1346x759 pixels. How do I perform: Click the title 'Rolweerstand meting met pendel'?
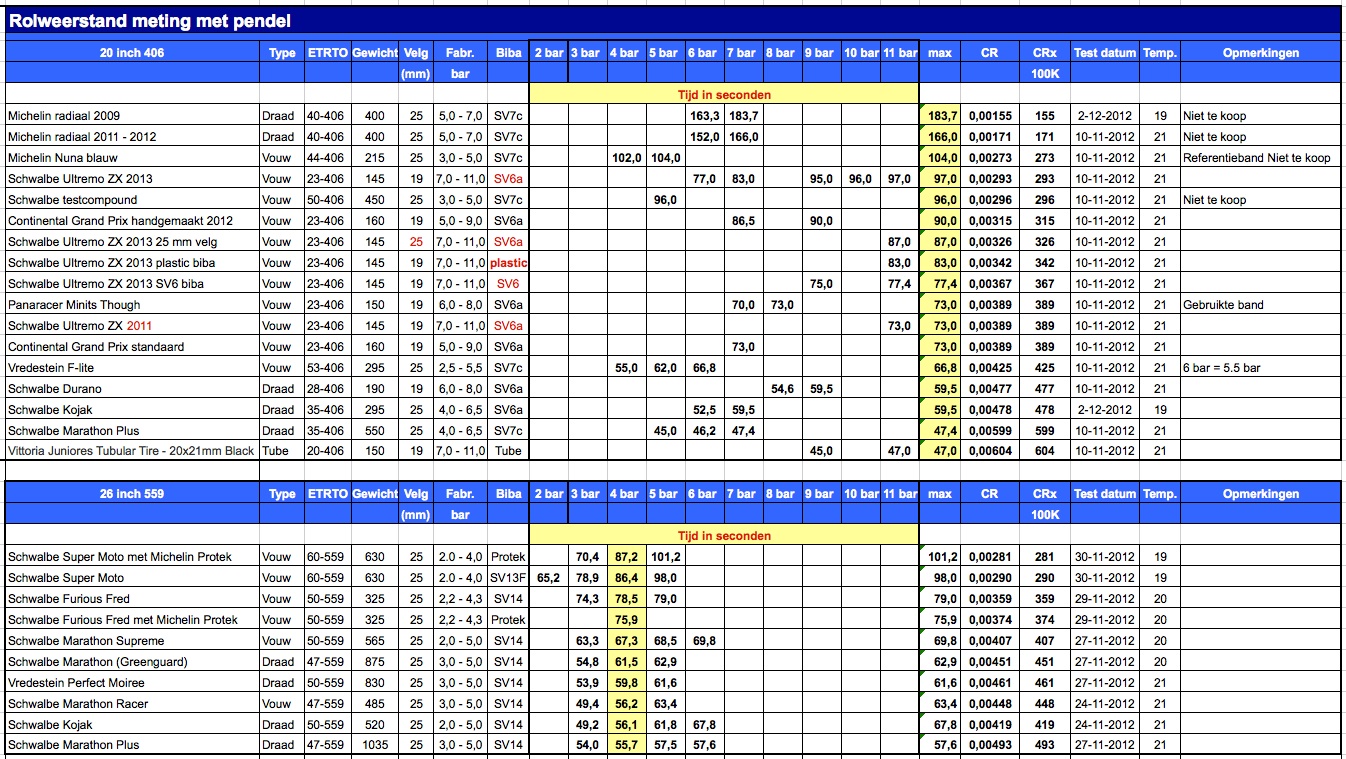pos(150,20)
